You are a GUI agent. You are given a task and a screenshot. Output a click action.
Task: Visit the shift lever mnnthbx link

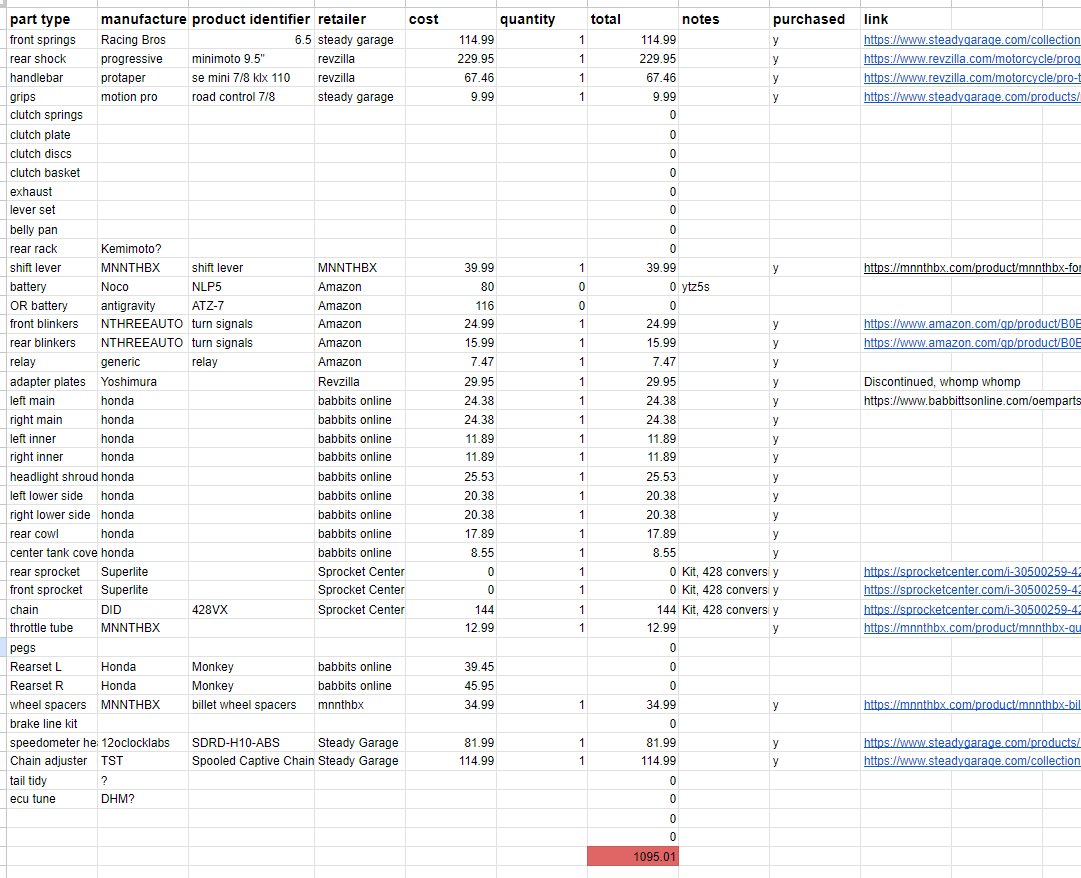972,268
